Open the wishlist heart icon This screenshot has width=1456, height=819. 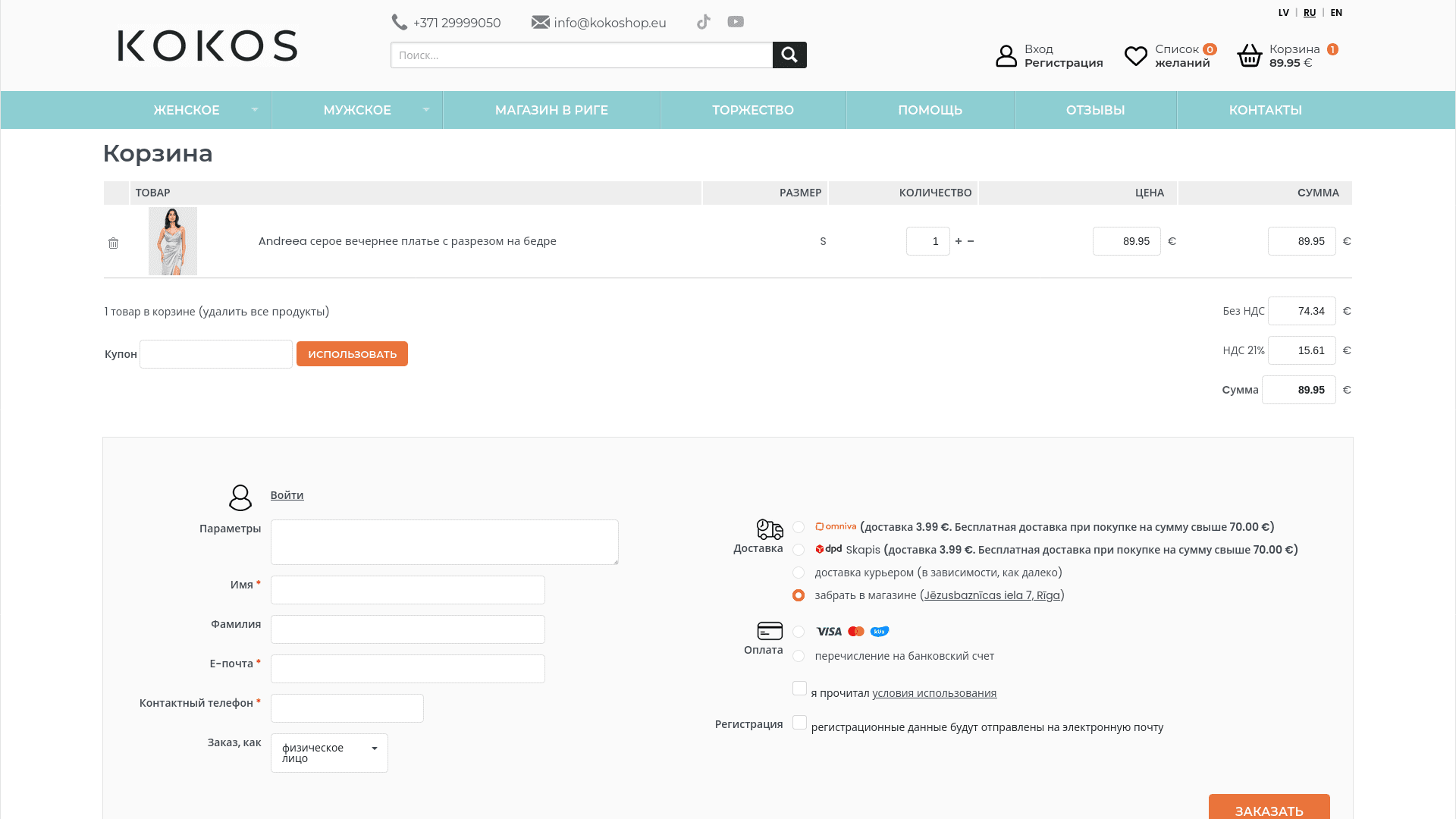1136,56
